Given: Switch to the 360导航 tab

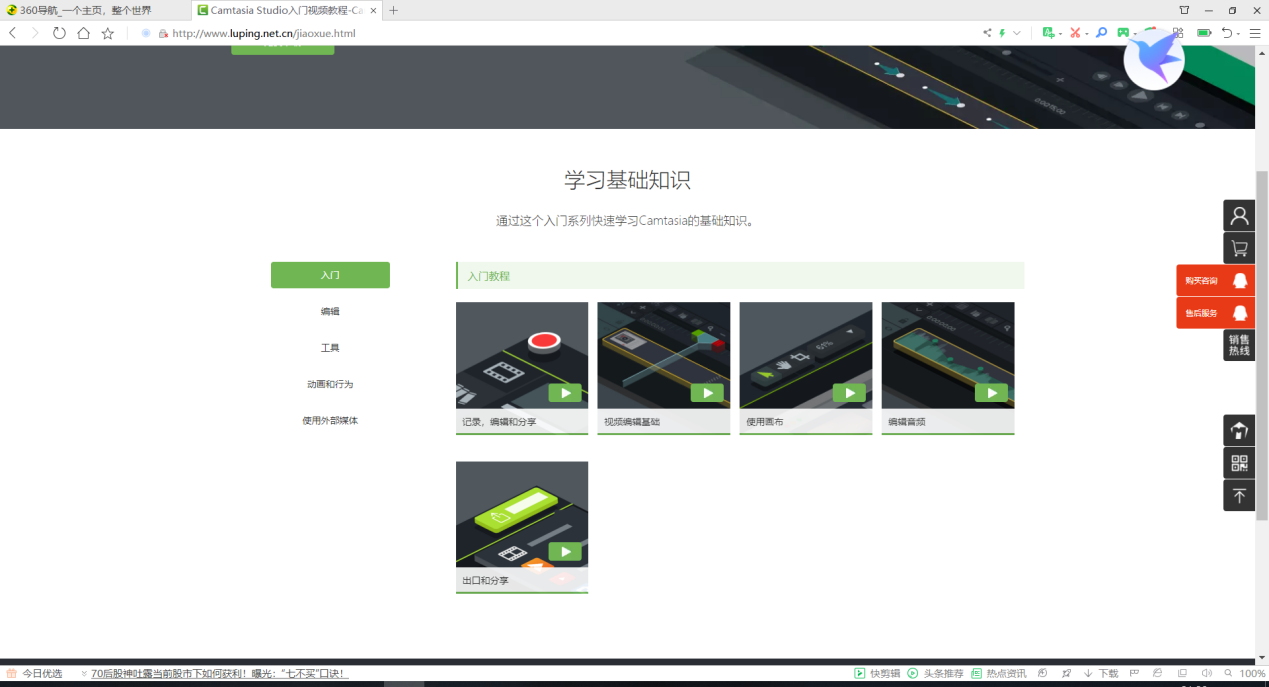Looking at the screenshot, I should 95,10.
